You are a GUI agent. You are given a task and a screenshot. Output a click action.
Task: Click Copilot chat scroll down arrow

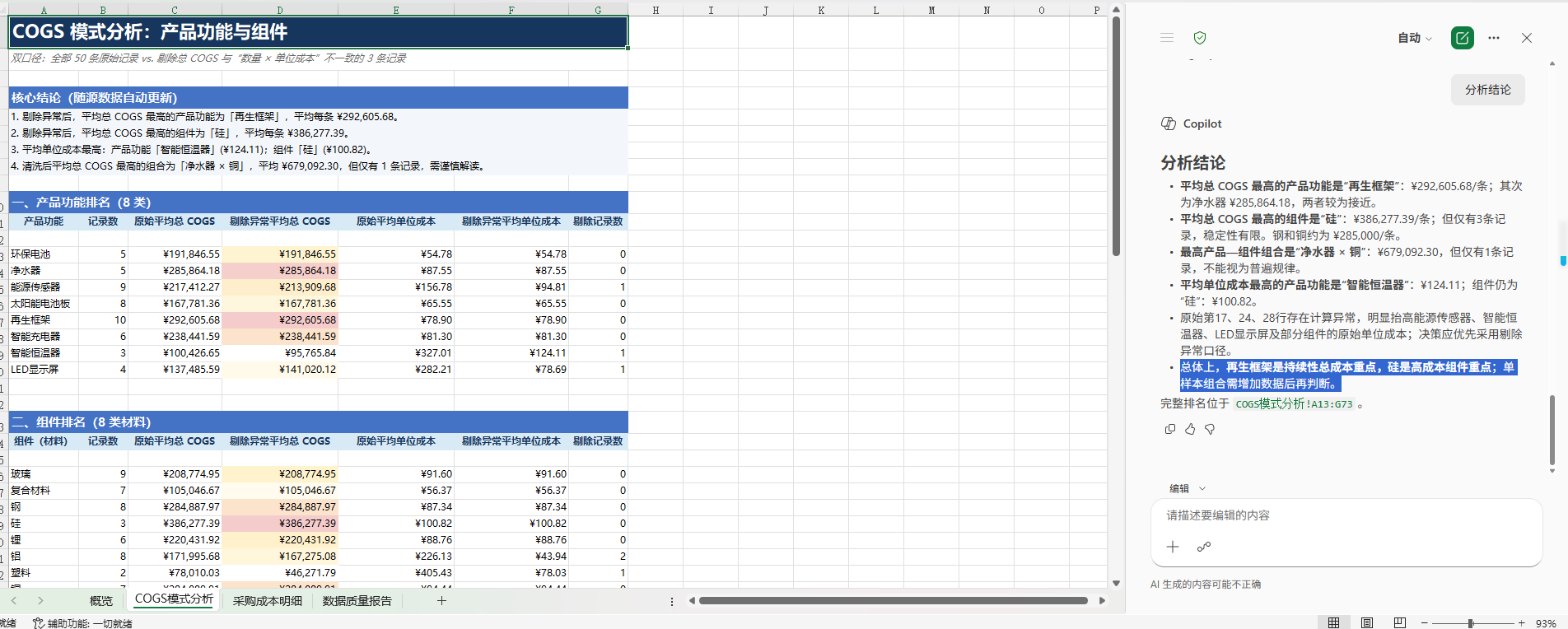coord(1552,471)
